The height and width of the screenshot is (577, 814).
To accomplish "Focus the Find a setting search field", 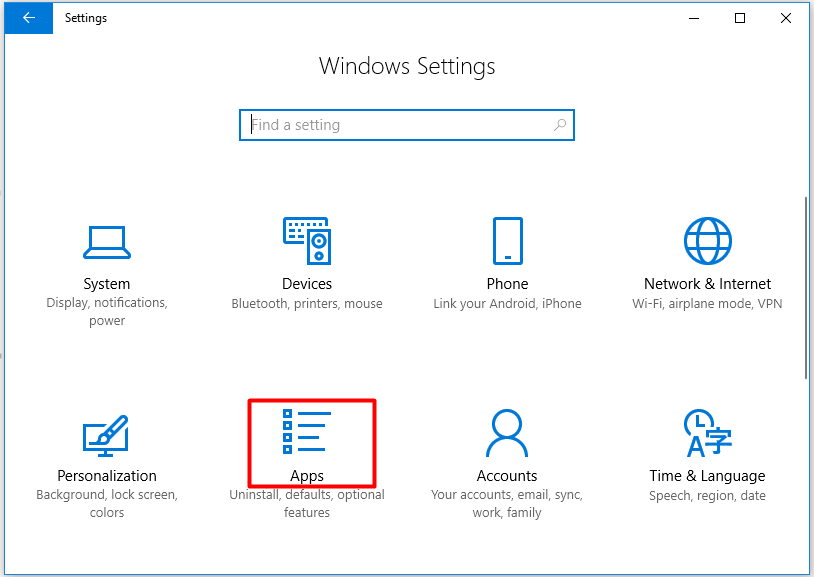I will pyautogui.click(x=395, y=125).
